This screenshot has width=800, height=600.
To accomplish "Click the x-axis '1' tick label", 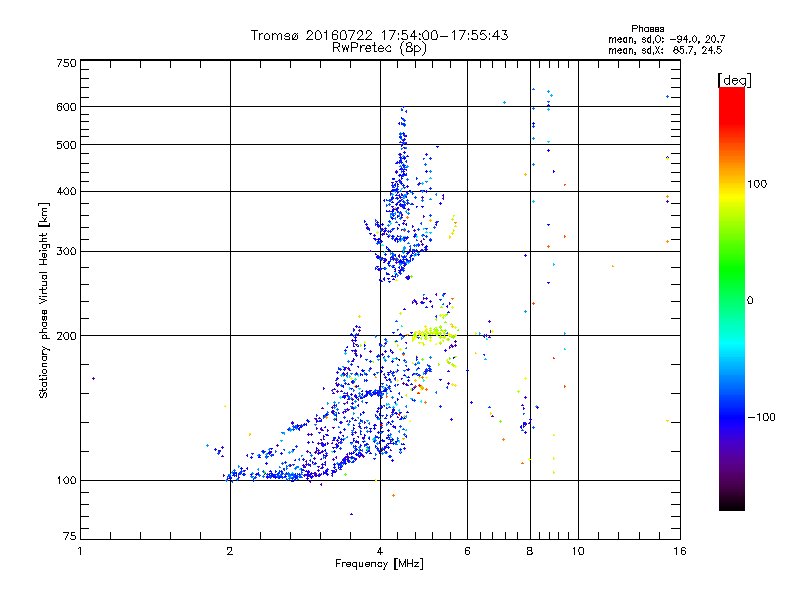I will pos(80,551).
